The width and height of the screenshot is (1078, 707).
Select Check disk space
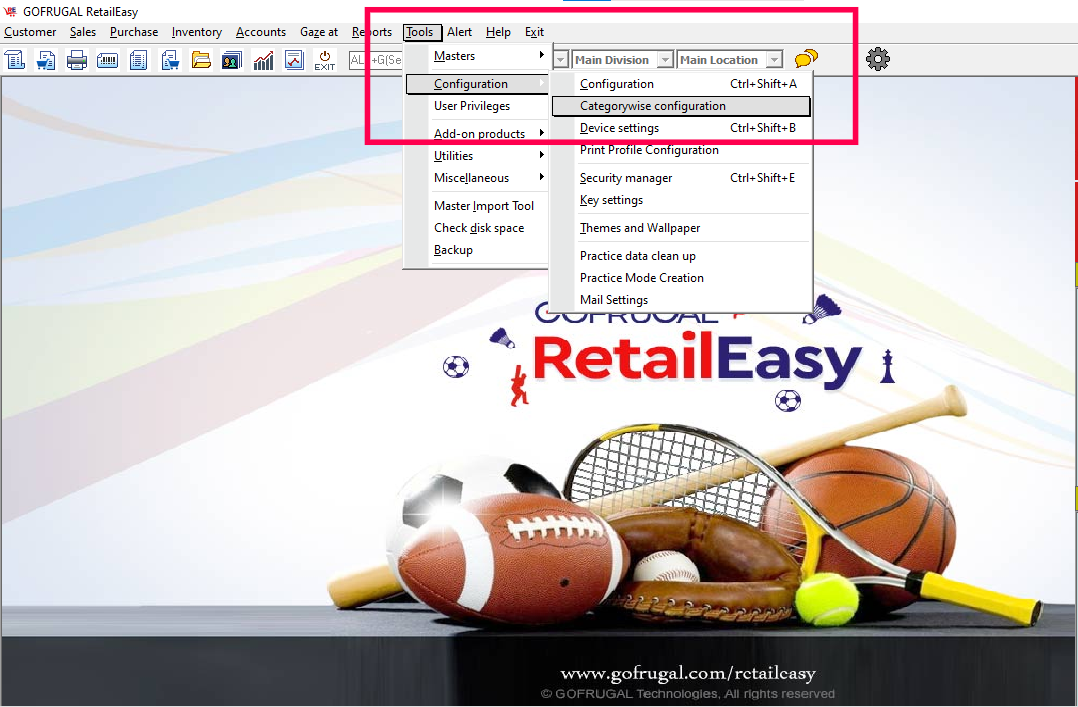click(478, 228)
